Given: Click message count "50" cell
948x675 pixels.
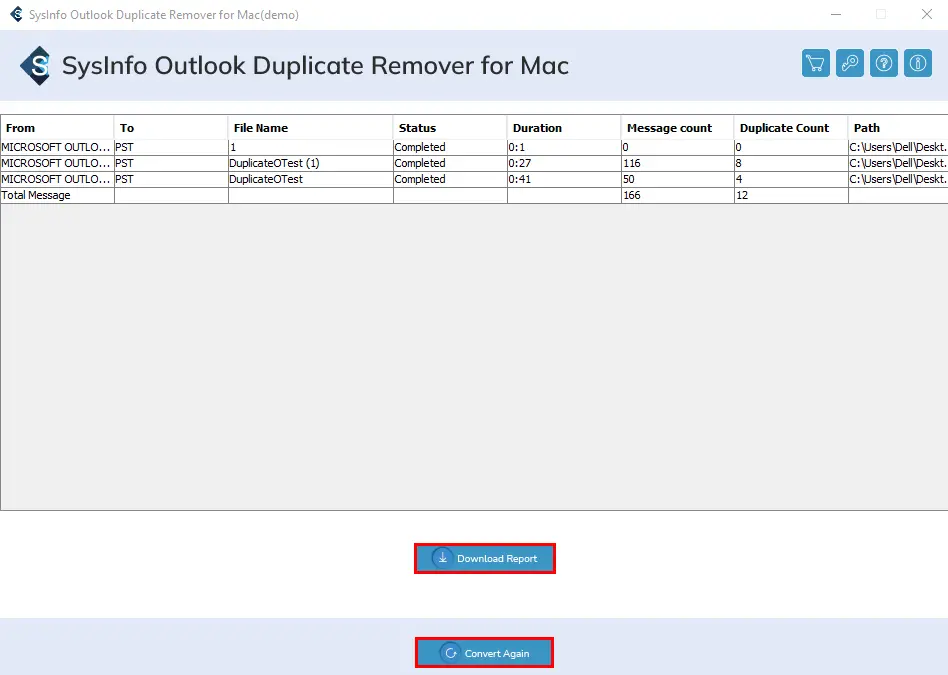Looking at the screenshot, I should (x=678, y=179).
